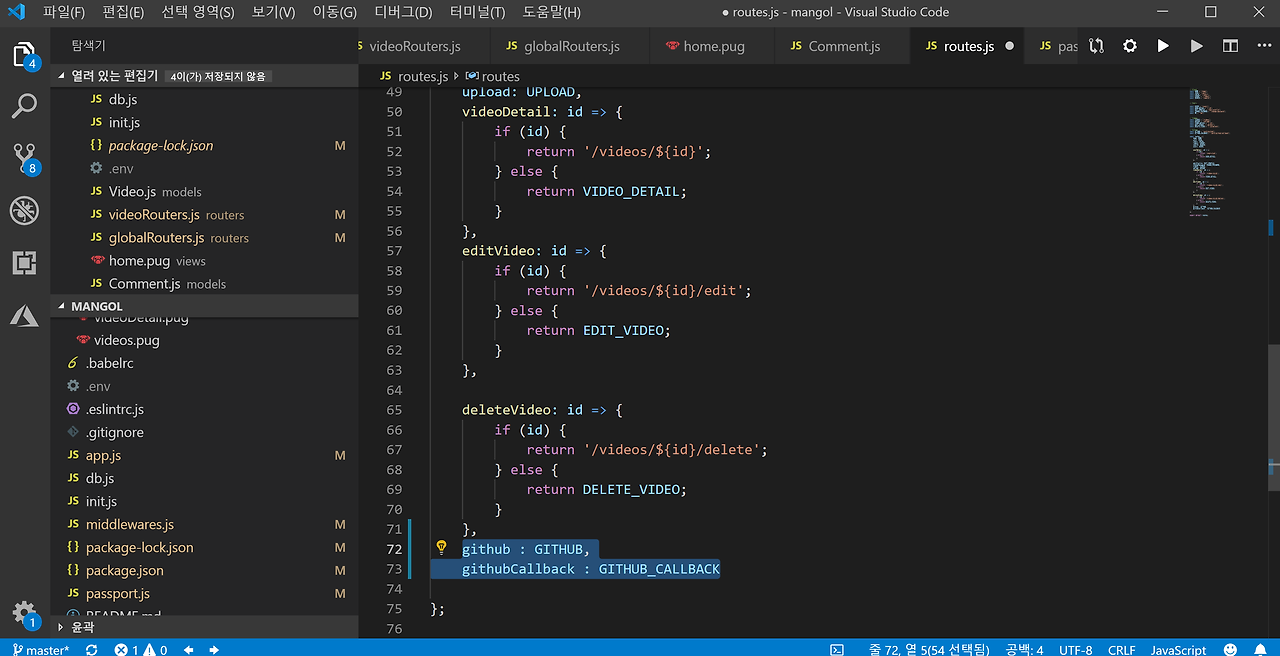Click the gear icon in editor toolbar
This screenshot has width=1280, height=656.
point(1130,46)
